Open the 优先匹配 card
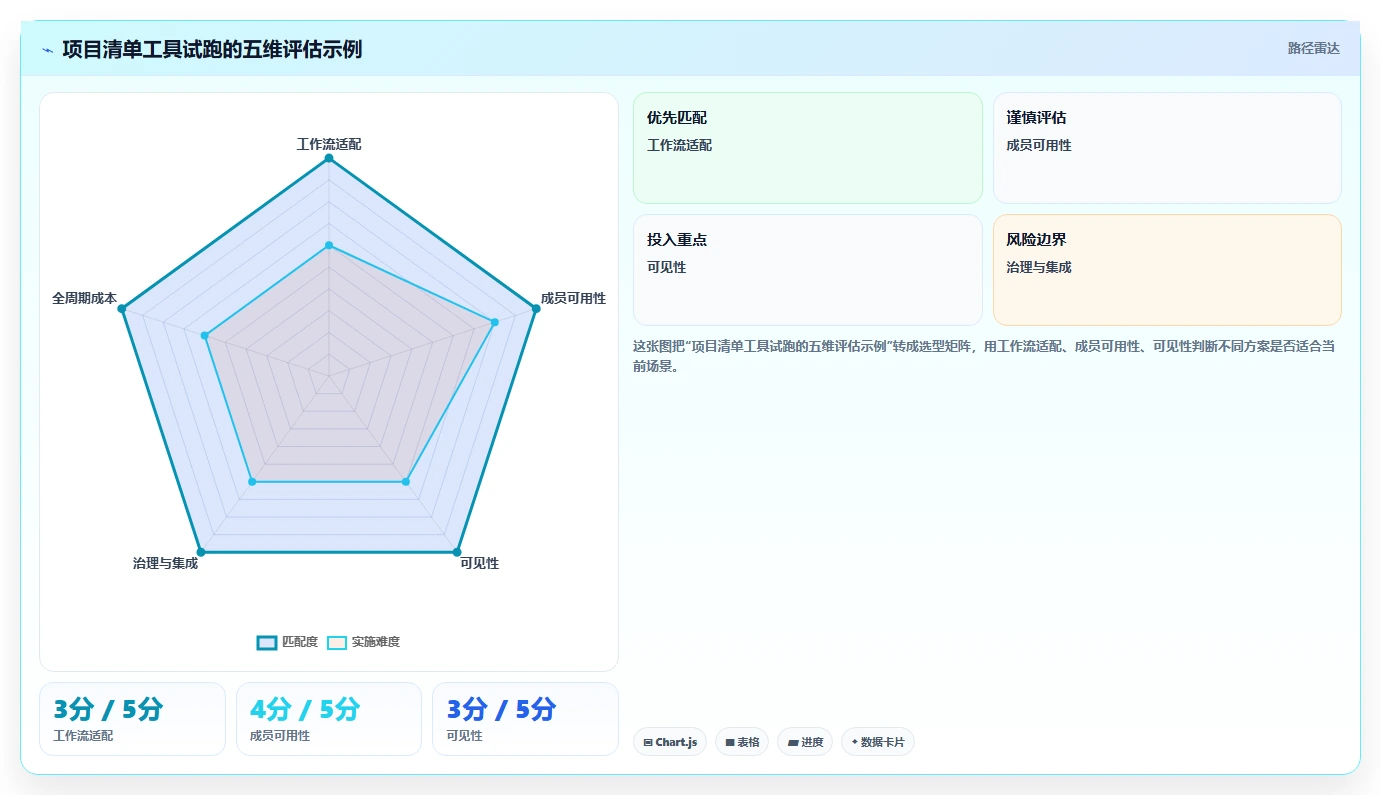Viewport: 1381px width, 795px height. pos(808,148)
